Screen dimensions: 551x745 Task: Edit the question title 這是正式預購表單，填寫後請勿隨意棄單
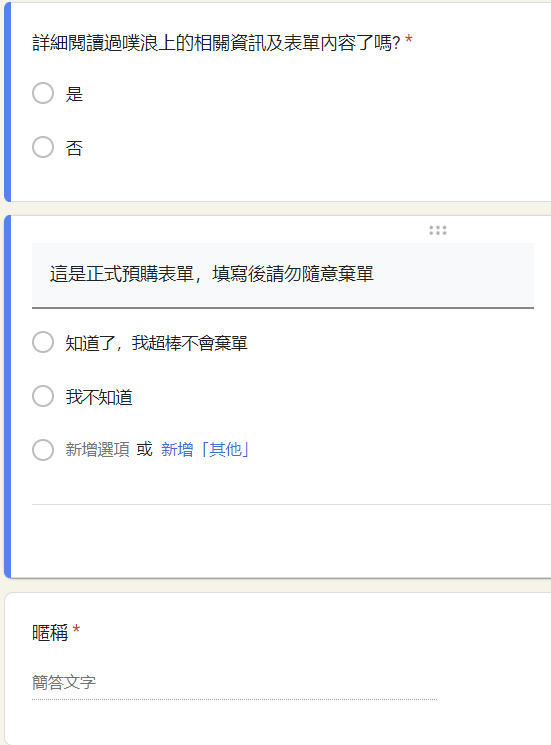[x=283, y=275]
